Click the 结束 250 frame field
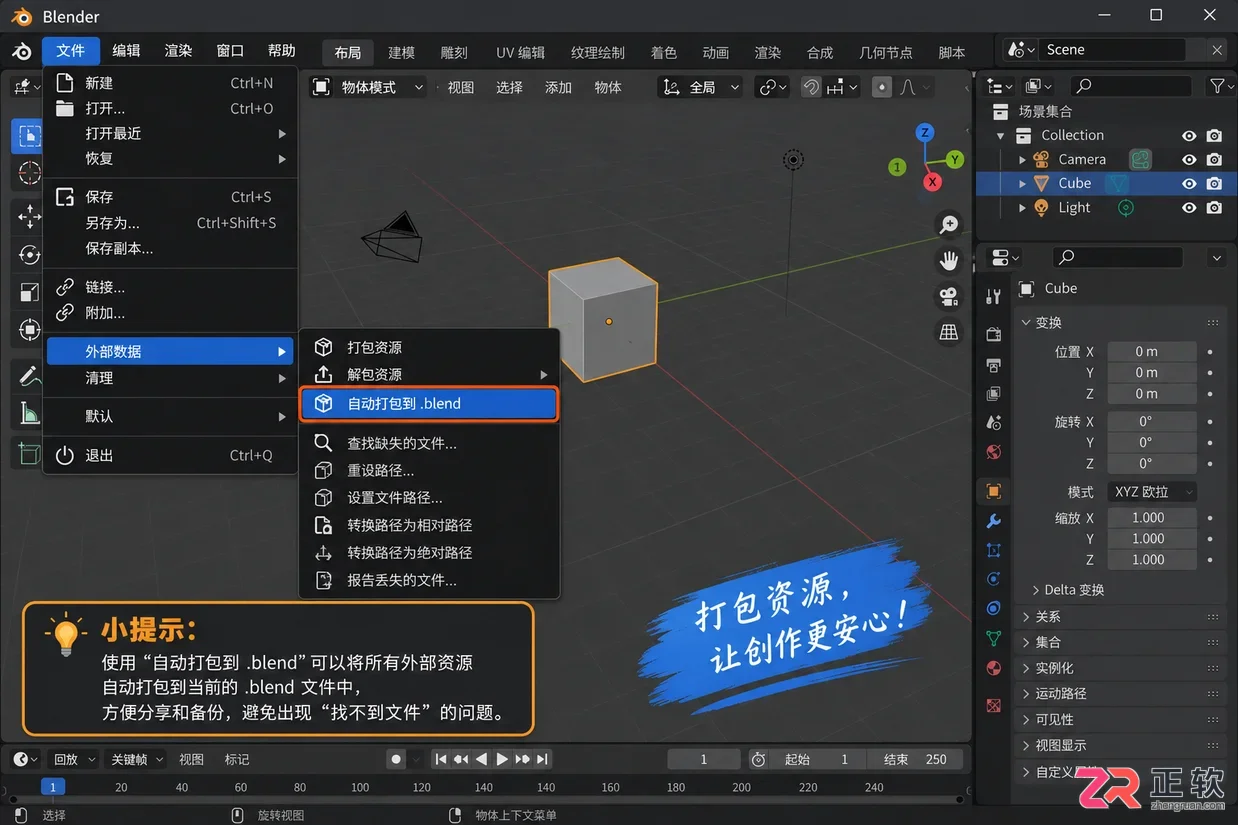The width and height of the screenshot is (1238, 825). 915,759
